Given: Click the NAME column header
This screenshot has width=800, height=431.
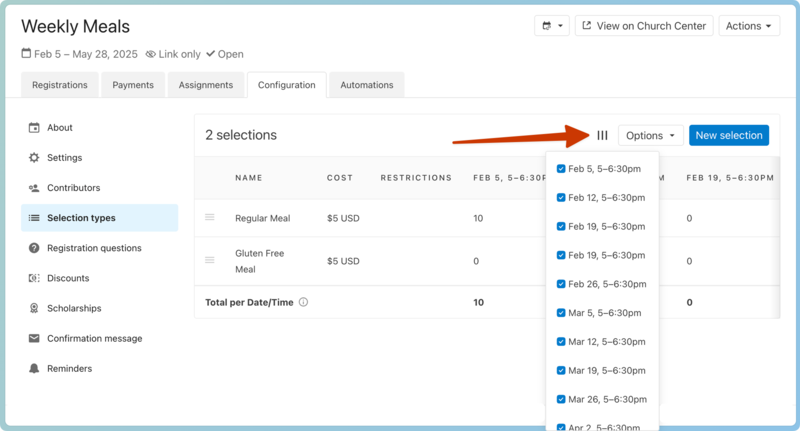Looking at the screenshot, I should (x=248, y=178).
